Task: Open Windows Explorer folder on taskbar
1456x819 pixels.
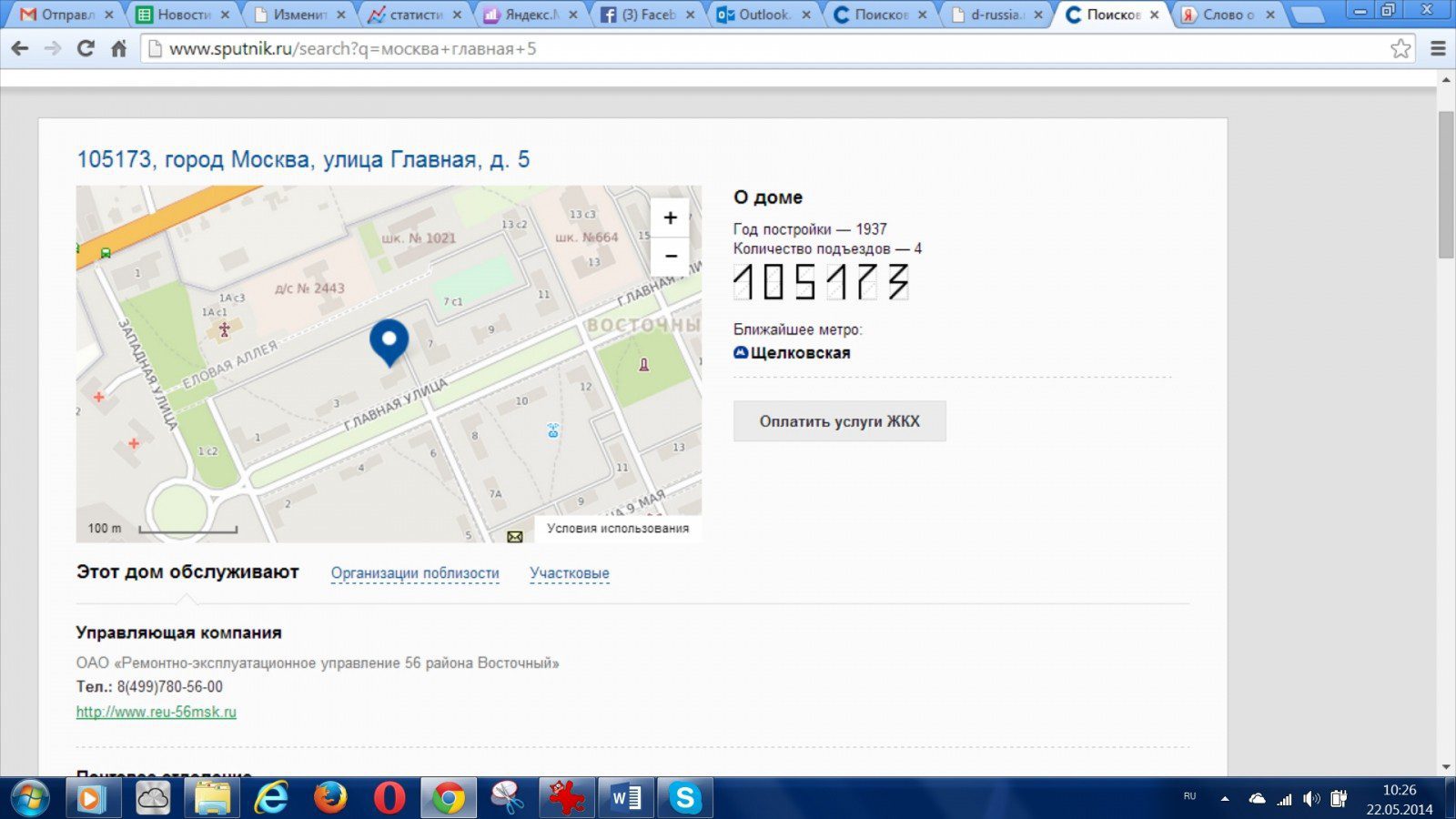Action: pyautogui.click(x=212, y=799)
